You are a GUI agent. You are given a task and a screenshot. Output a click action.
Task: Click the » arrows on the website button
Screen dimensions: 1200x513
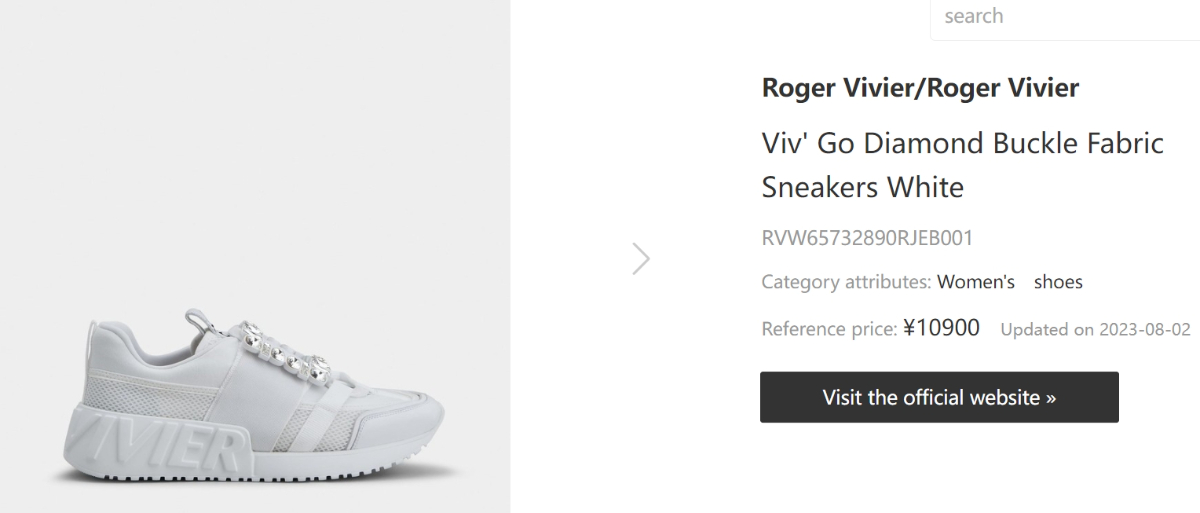tap(1050, 397)
